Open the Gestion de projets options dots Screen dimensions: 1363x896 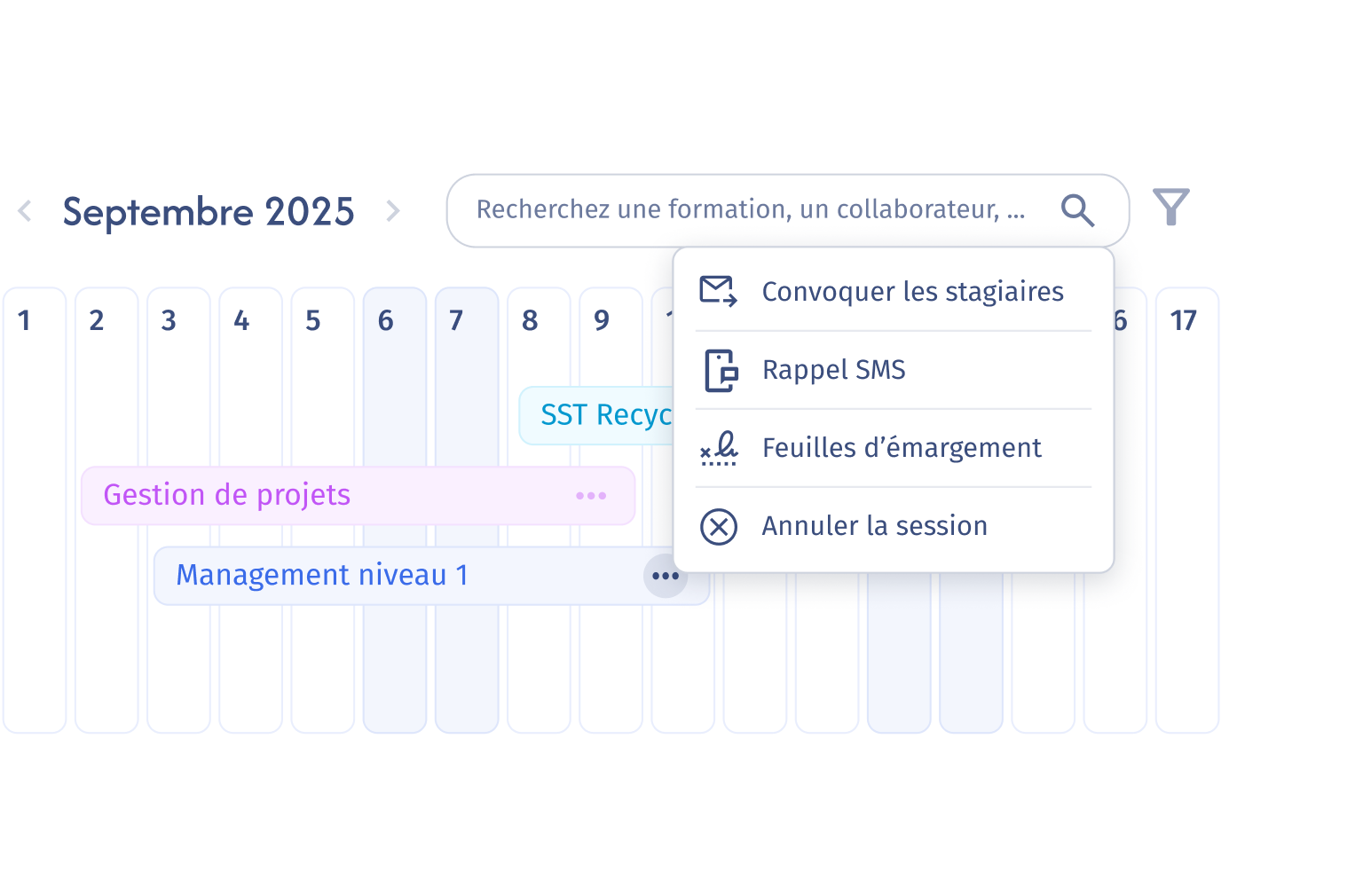pyautogui.click(x=591, y=496)
